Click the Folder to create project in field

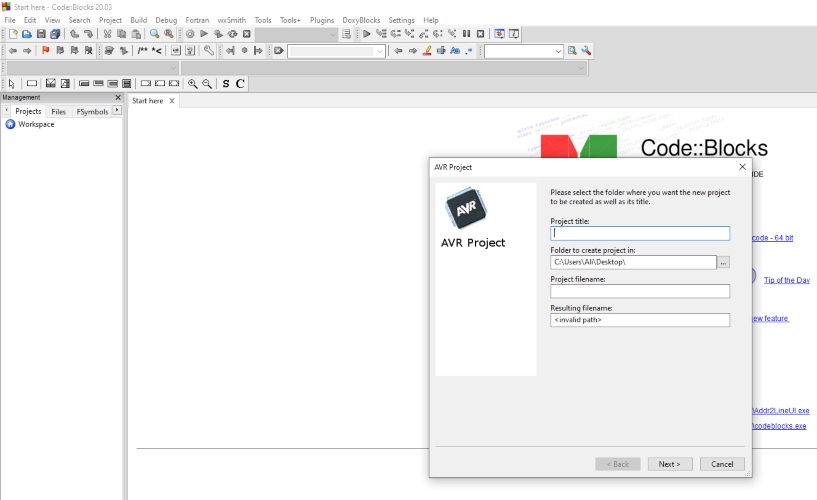[x=633, y=262]
